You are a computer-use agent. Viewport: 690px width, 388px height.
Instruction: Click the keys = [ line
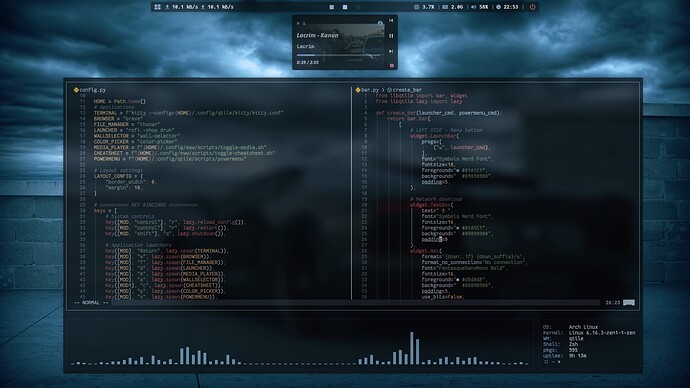[105, 211]
